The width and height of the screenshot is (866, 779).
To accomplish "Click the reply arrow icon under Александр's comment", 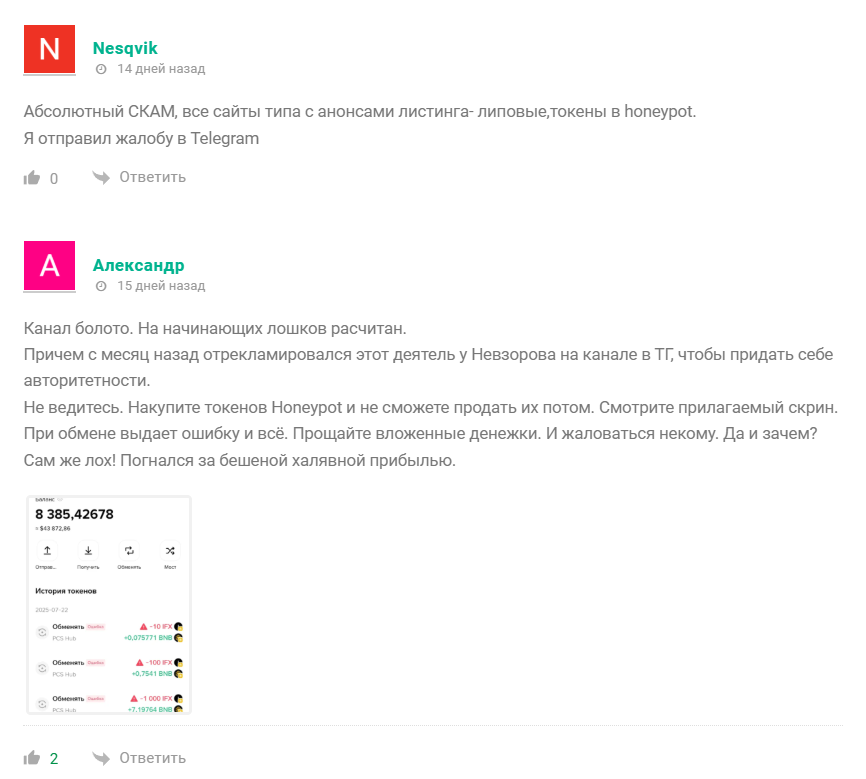I will click(101, 758).
